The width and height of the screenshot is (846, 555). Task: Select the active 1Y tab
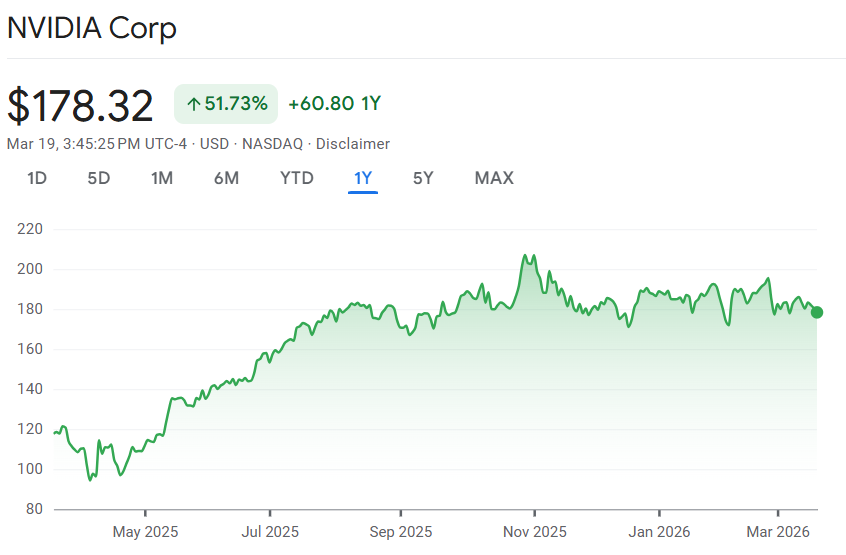tap(363, 178)
